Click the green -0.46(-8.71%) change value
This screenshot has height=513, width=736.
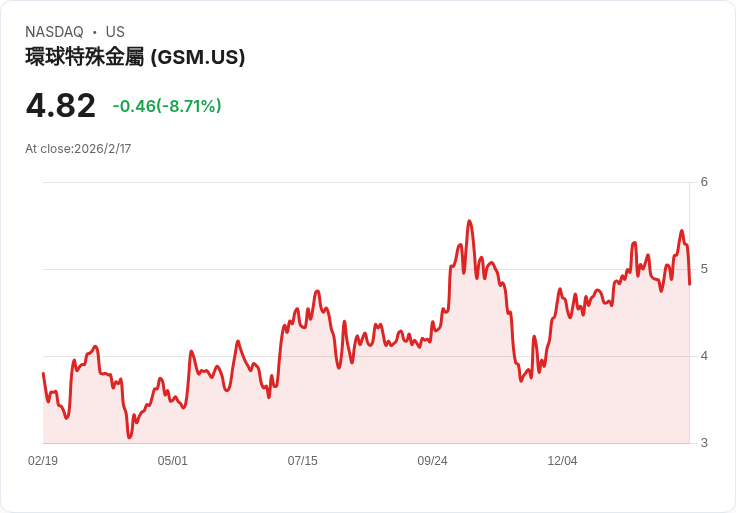(167, 106)
